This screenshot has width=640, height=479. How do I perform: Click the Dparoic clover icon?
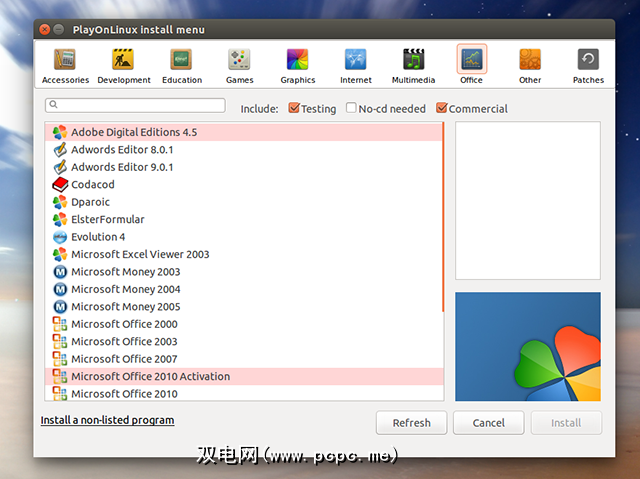tap(60, 202)
